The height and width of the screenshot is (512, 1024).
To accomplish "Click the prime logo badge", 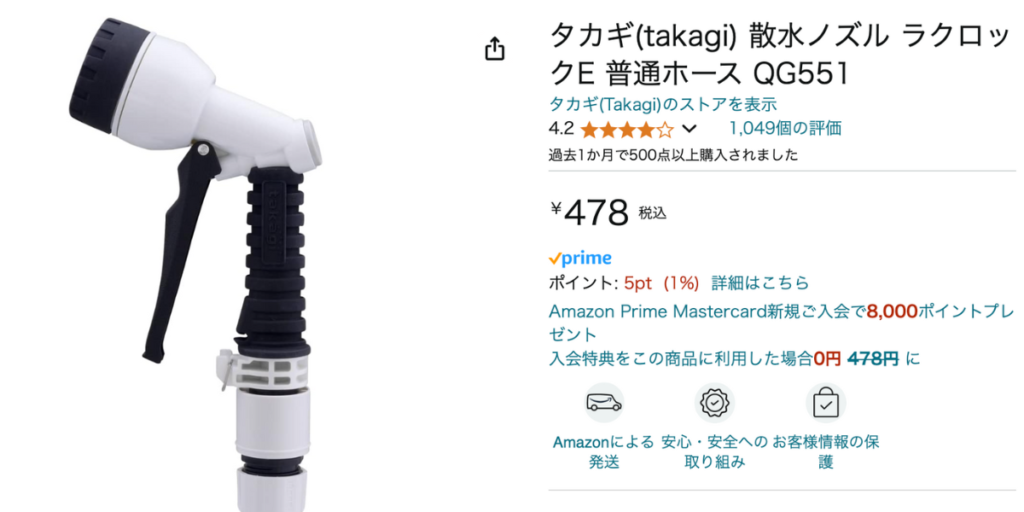I will coord(580,259).
